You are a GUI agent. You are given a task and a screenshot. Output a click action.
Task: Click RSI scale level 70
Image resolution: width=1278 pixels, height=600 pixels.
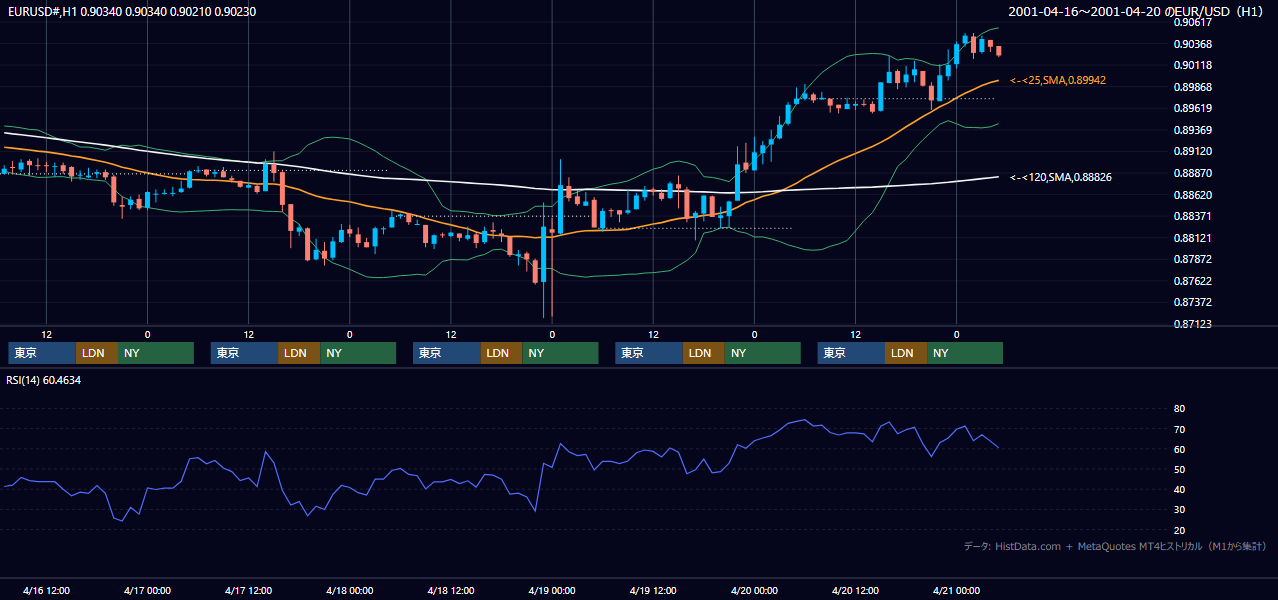[x=1179, y=429]
